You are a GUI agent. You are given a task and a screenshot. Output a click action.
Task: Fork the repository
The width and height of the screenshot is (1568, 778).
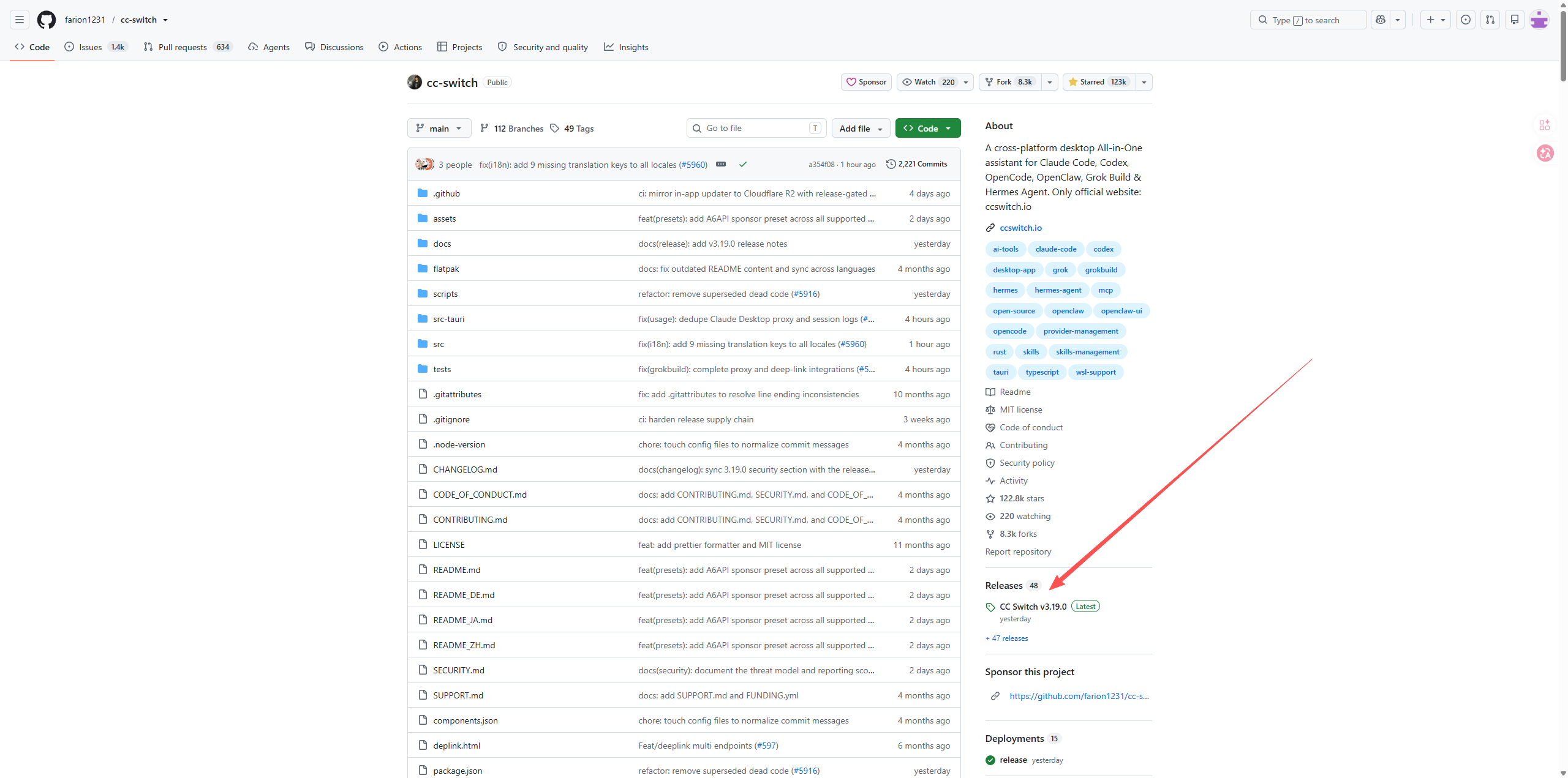(x=1011, y=82)
